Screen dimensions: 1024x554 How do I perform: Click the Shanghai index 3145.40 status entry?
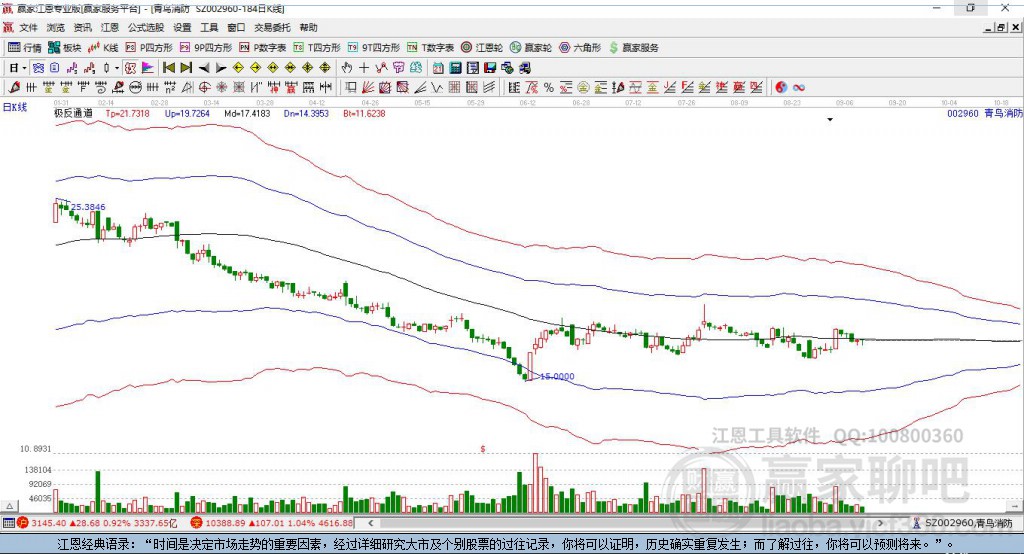[98, 523]
